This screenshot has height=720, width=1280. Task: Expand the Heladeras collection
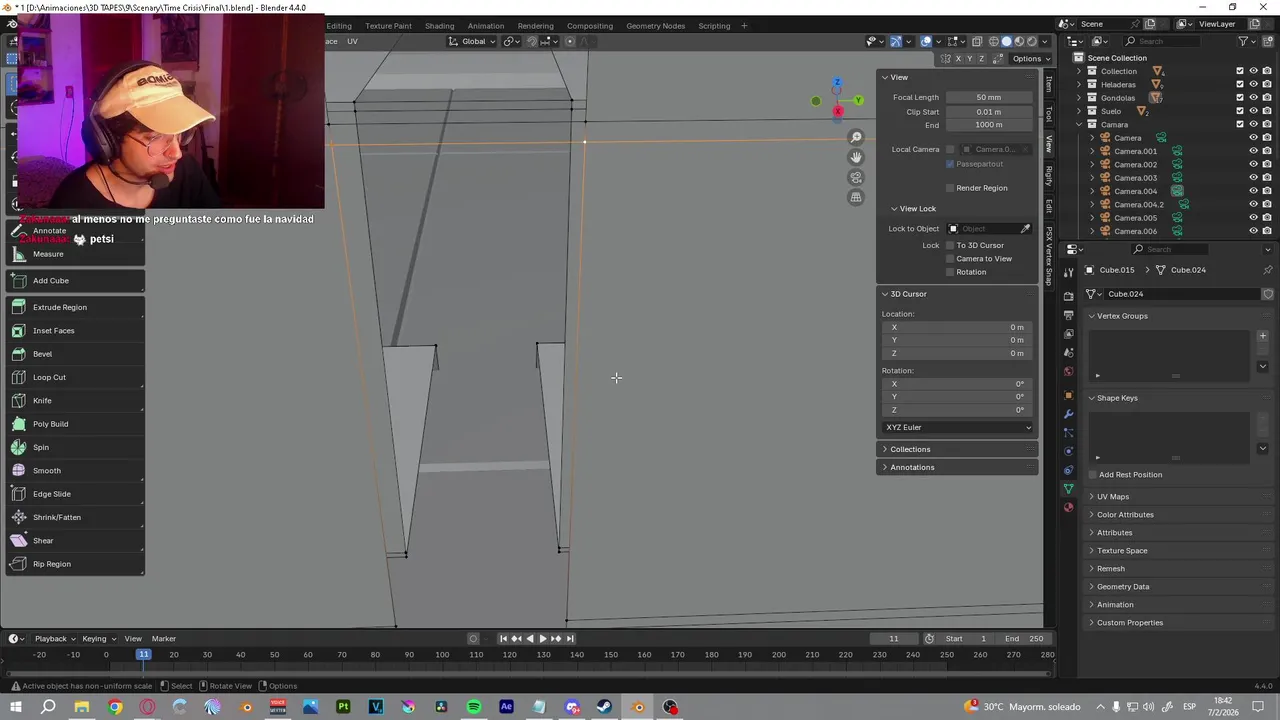(x=1079, y=85)
